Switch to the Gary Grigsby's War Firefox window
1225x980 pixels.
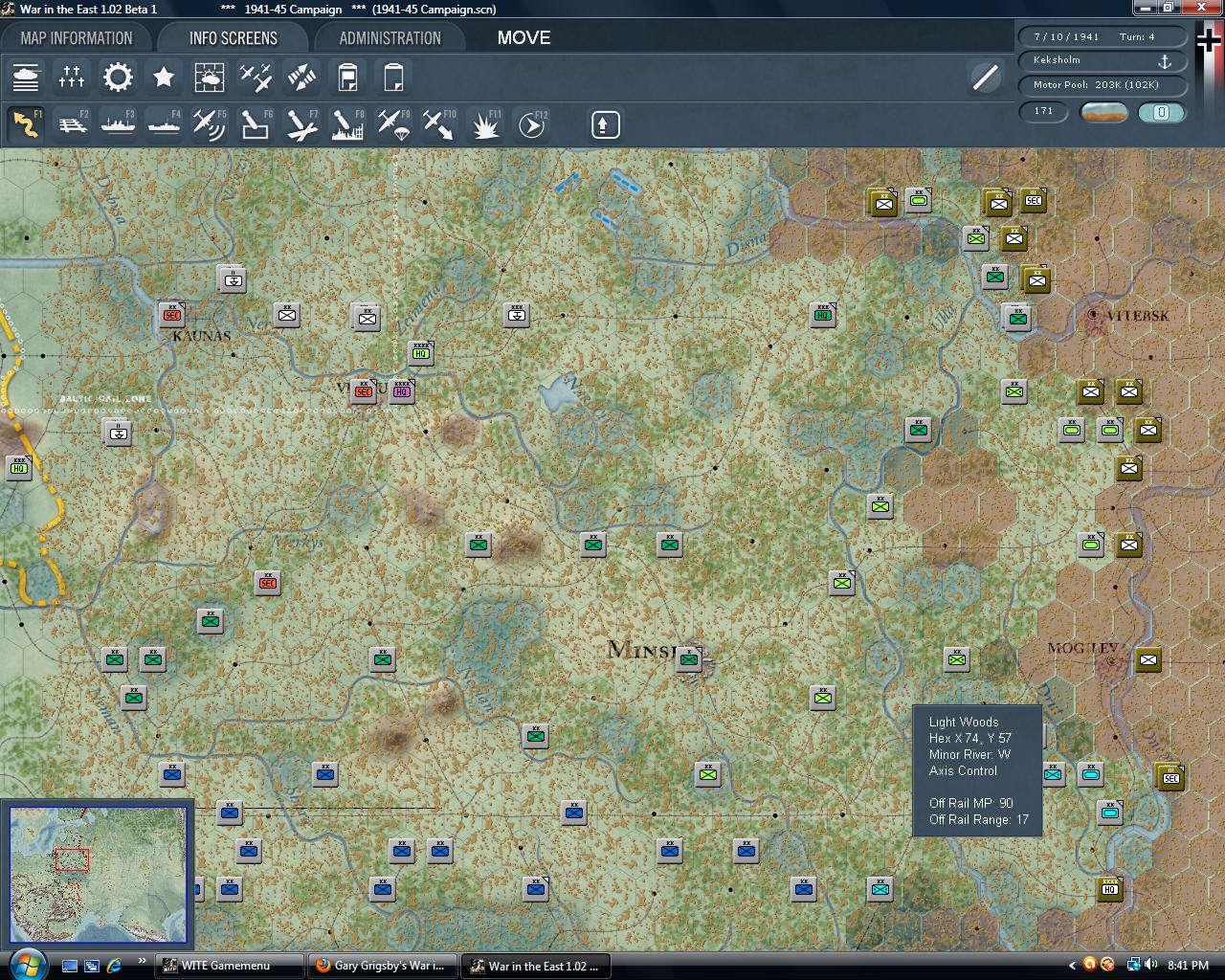[383, 966]
